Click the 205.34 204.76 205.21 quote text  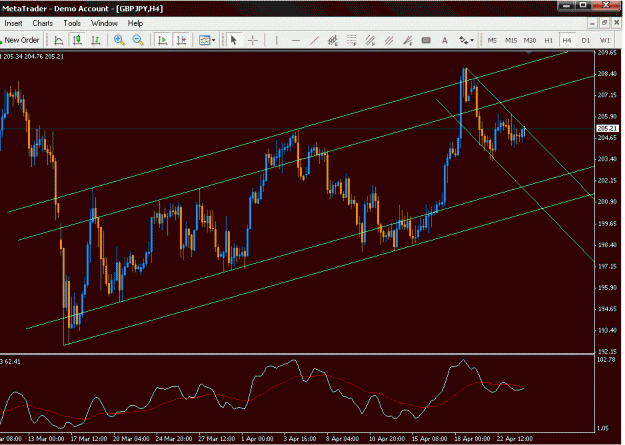(33, 57)
